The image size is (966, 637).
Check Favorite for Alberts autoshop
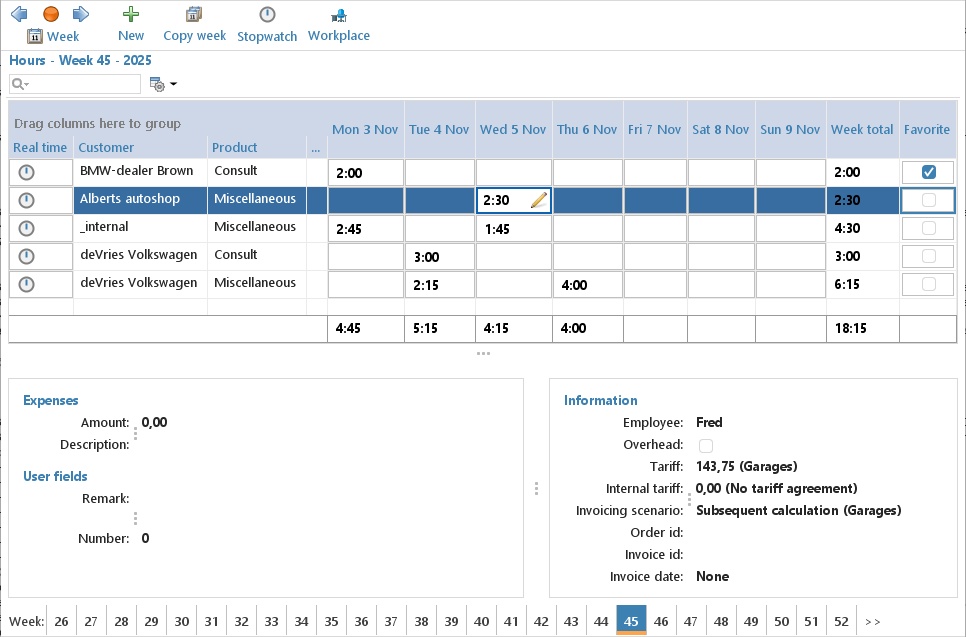[x=928, y=200]
